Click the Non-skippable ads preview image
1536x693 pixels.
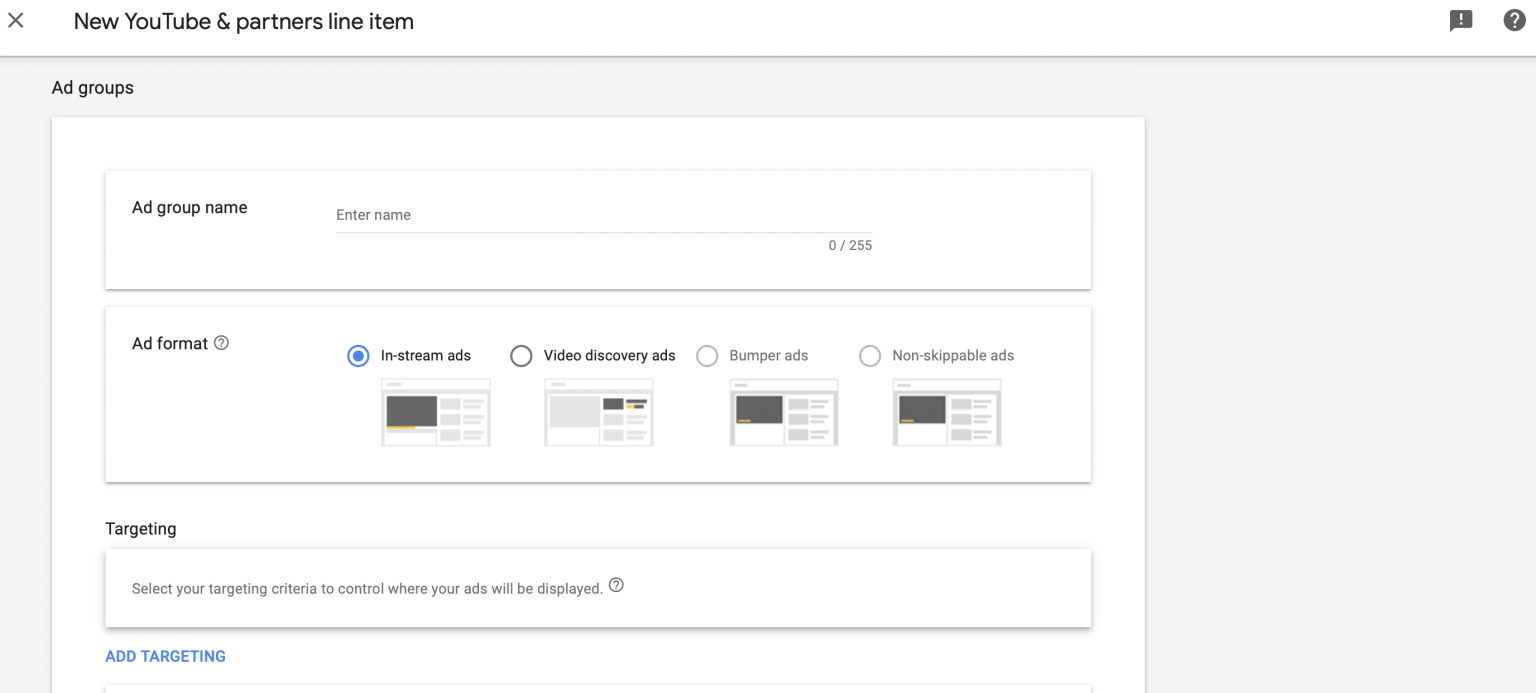click(x=946, y=412)
